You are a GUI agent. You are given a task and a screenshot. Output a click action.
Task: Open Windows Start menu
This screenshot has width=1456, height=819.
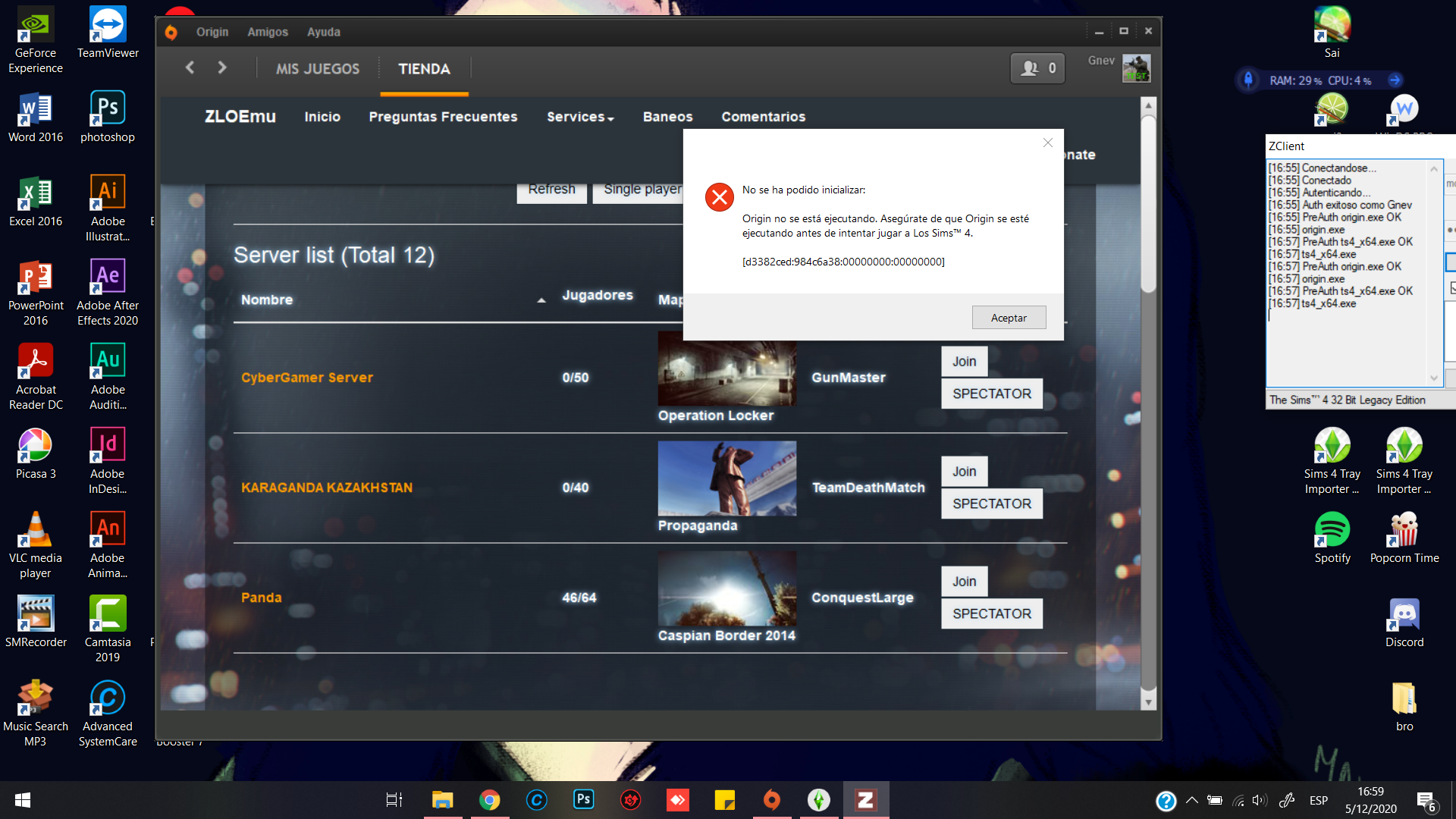coord(23,800)
